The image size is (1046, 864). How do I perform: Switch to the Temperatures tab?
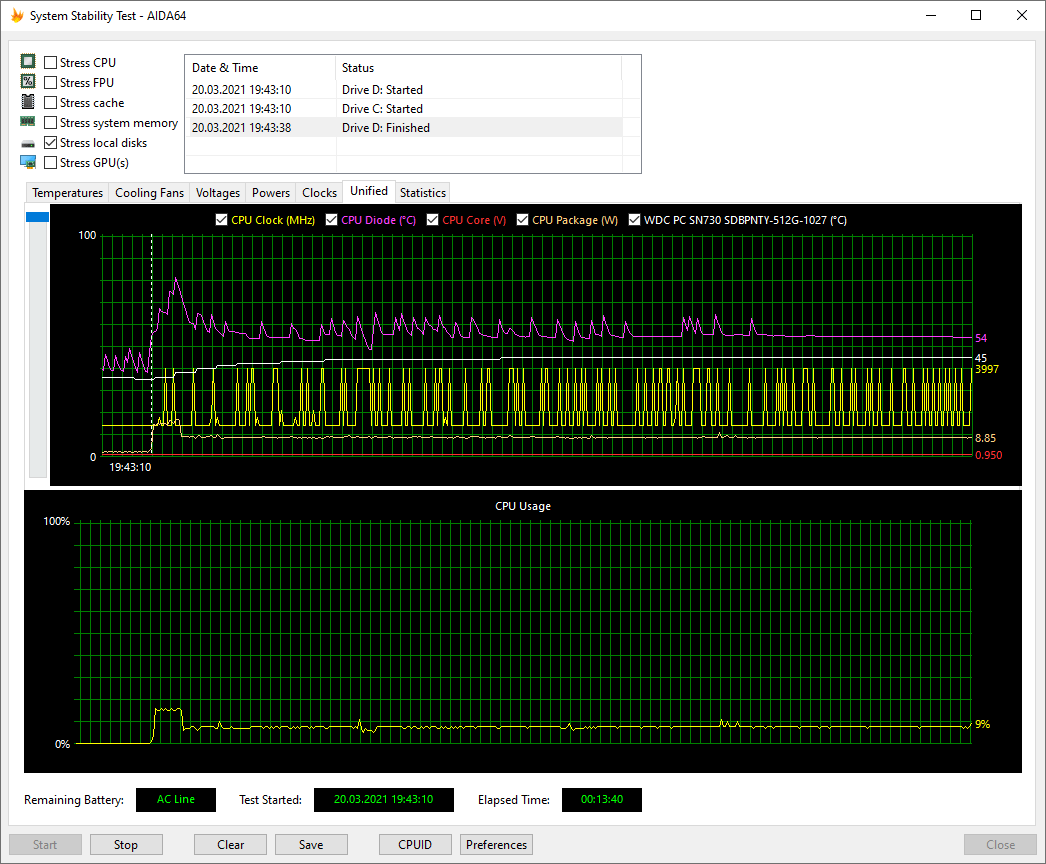point(67,193)
